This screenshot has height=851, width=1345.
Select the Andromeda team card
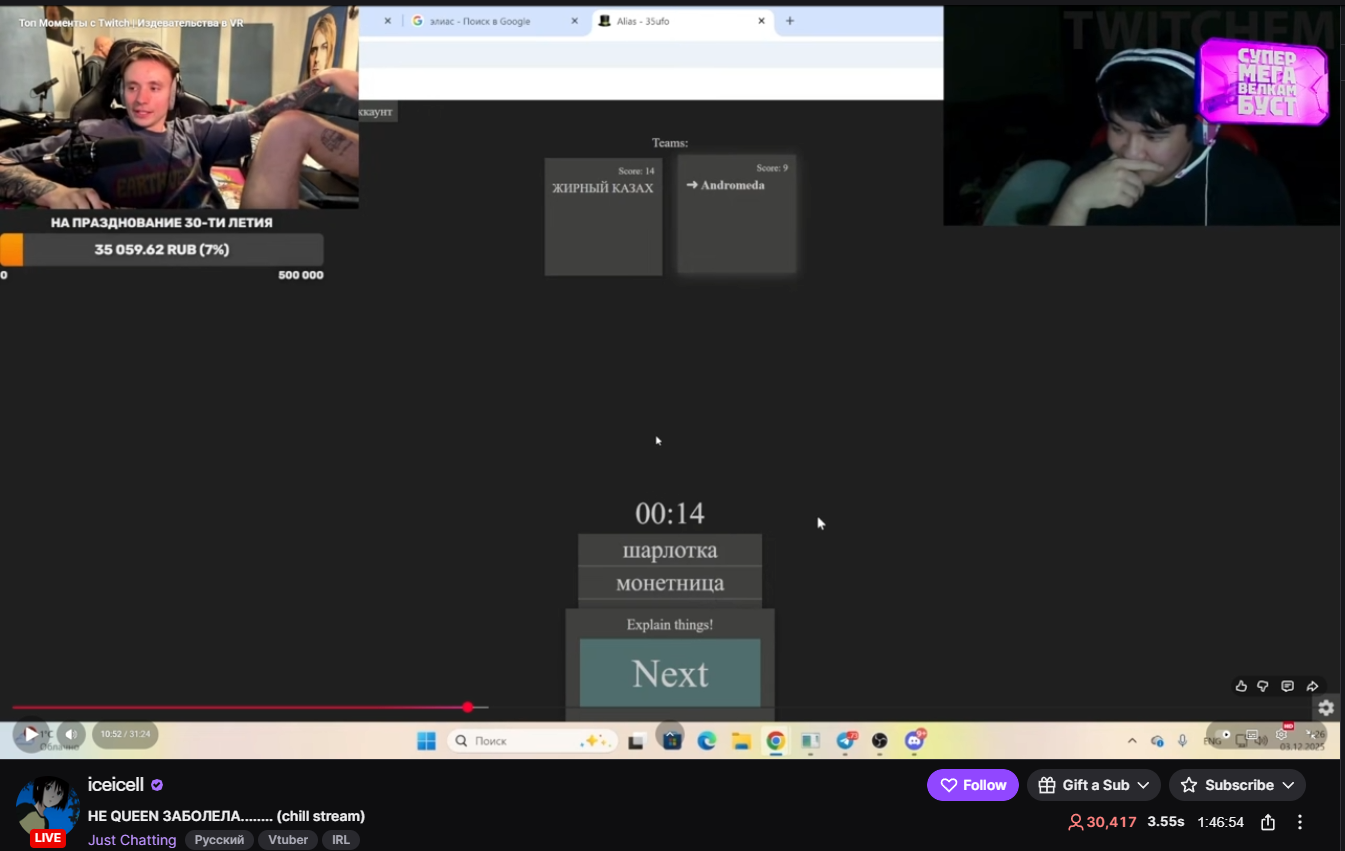click(x=737, y=214)
